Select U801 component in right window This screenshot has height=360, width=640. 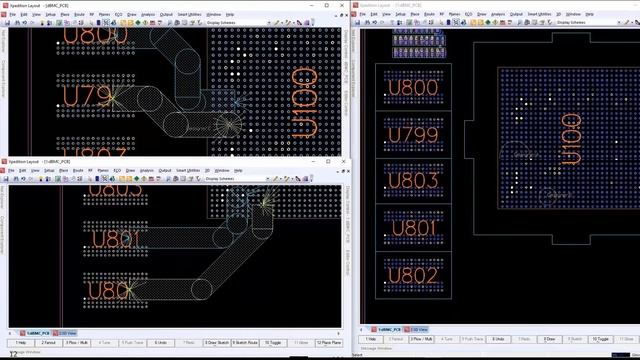click(x=413, y=228)
